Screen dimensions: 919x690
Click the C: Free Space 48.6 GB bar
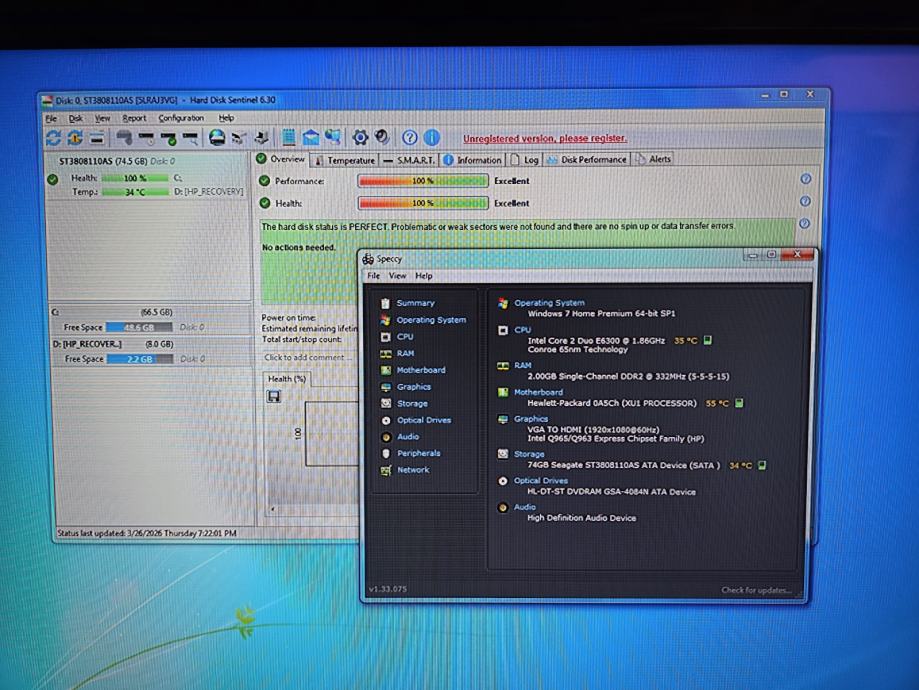pos(139,328)
